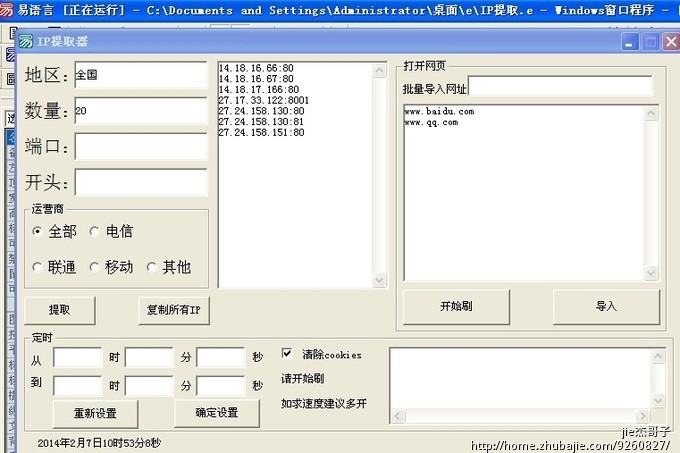Click the 从 row minute input field

pyautogui.click(x=149, y=357)
